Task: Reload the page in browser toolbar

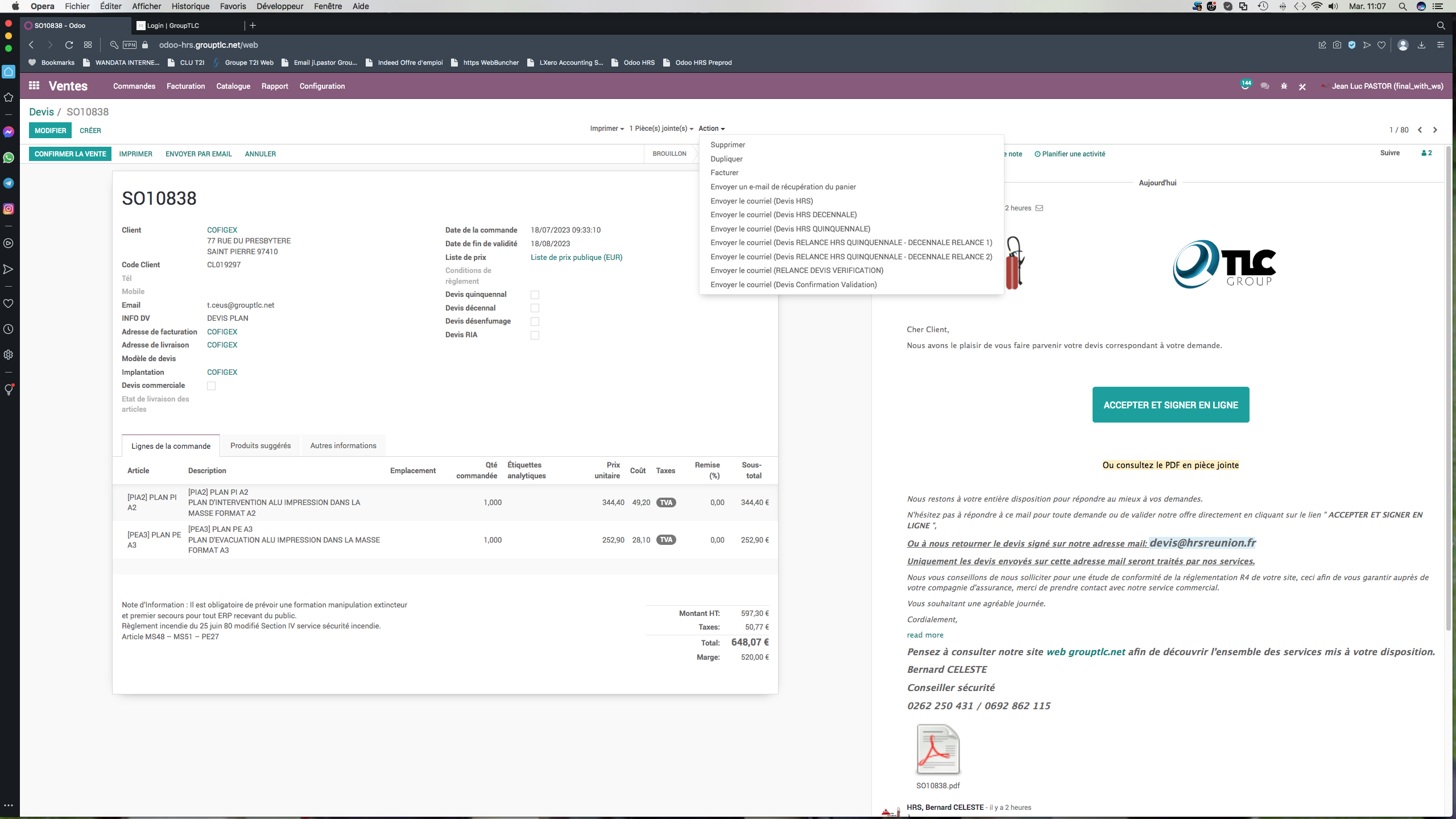Action: coord(69,45)
